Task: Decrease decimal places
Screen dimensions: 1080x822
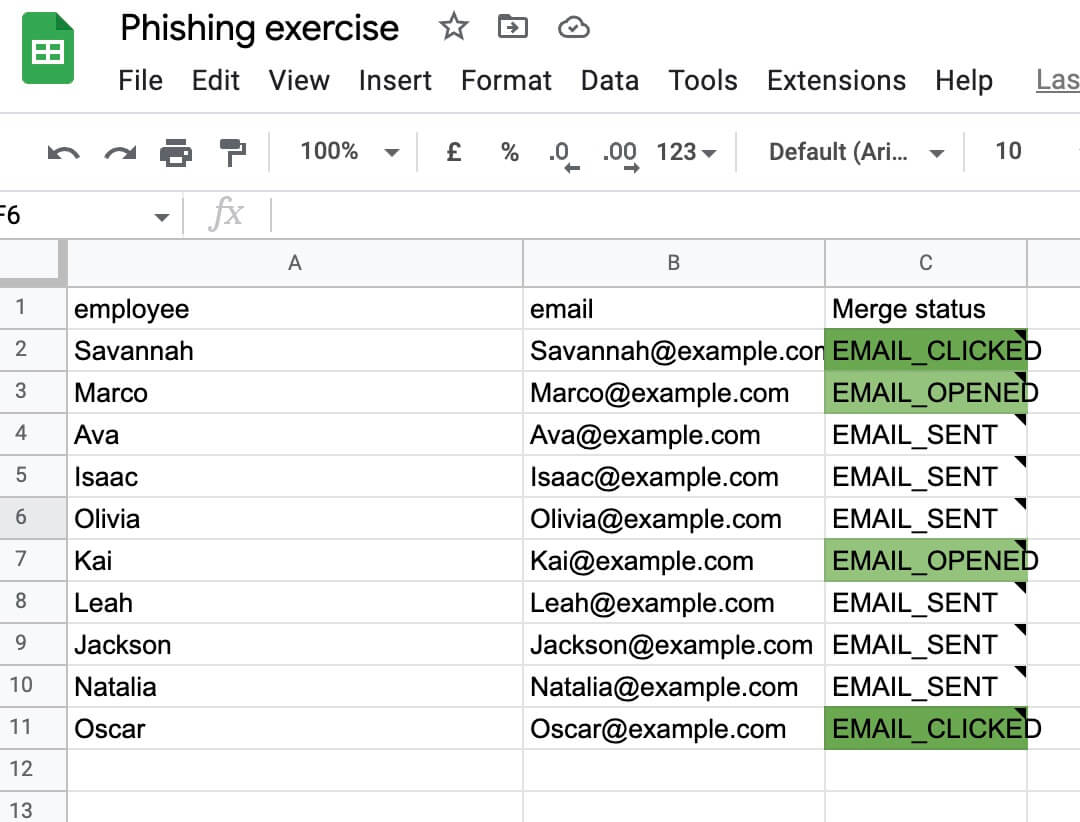Action: (563, 154)
